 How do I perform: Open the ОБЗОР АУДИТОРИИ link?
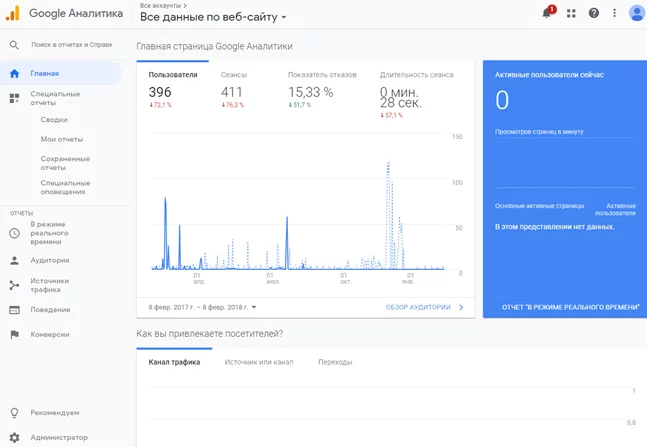click(x=418, y=307)
